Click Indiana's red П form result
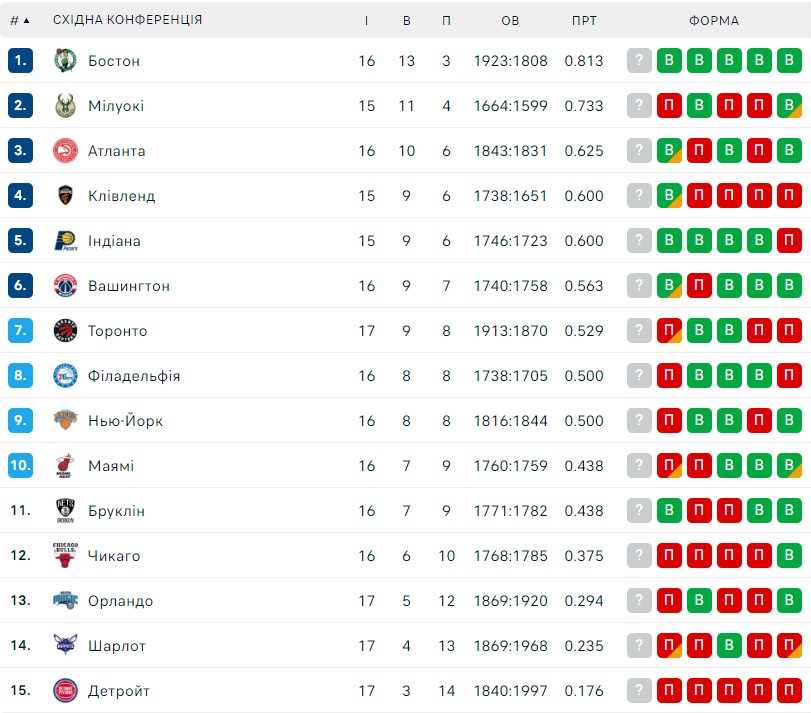Image resolution: width=811 pixels, height=713 pixels. click(x=789, y=240)
